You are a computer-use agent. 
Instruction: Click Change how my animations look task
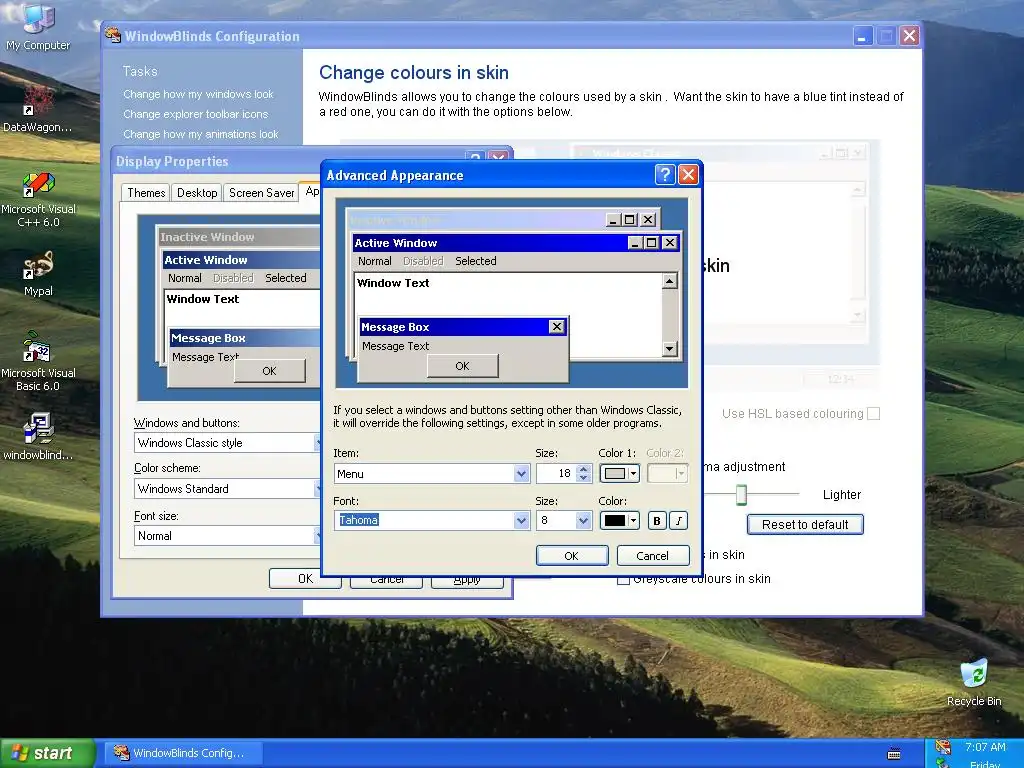tap(200, 134)
